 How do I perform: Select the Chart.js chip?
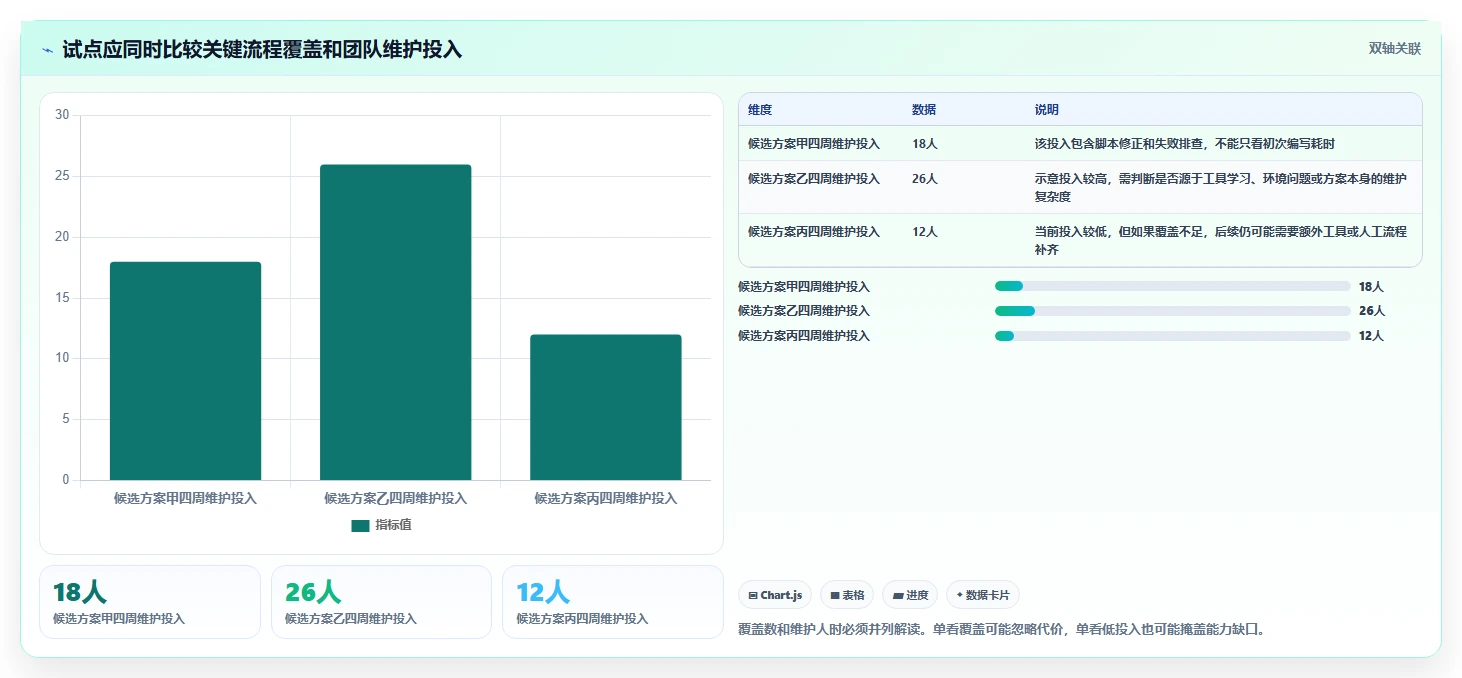coord(775,595)
